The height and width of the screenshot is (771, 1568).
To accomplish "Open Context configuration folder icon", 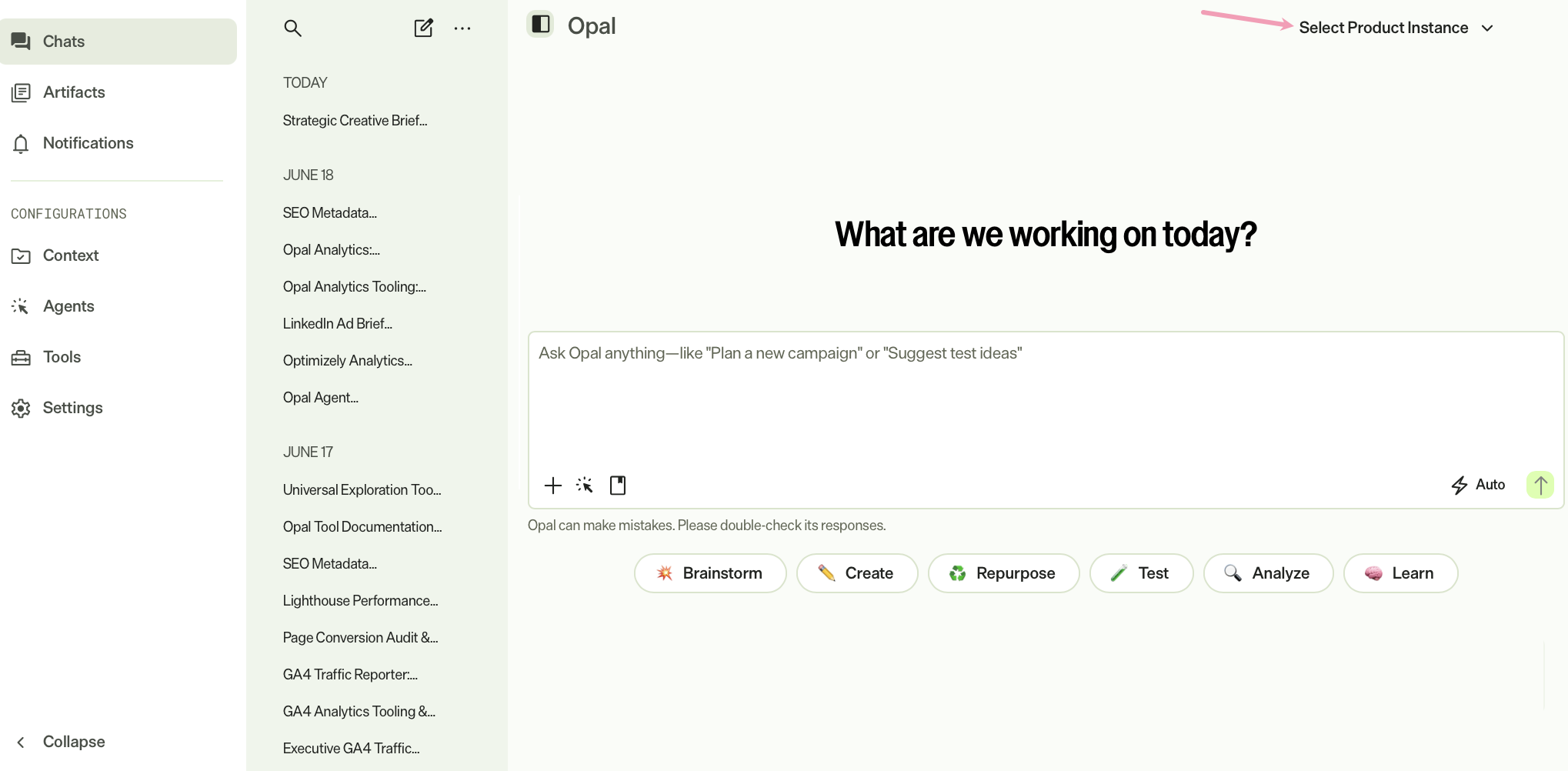I will click(x=21, y=255).
